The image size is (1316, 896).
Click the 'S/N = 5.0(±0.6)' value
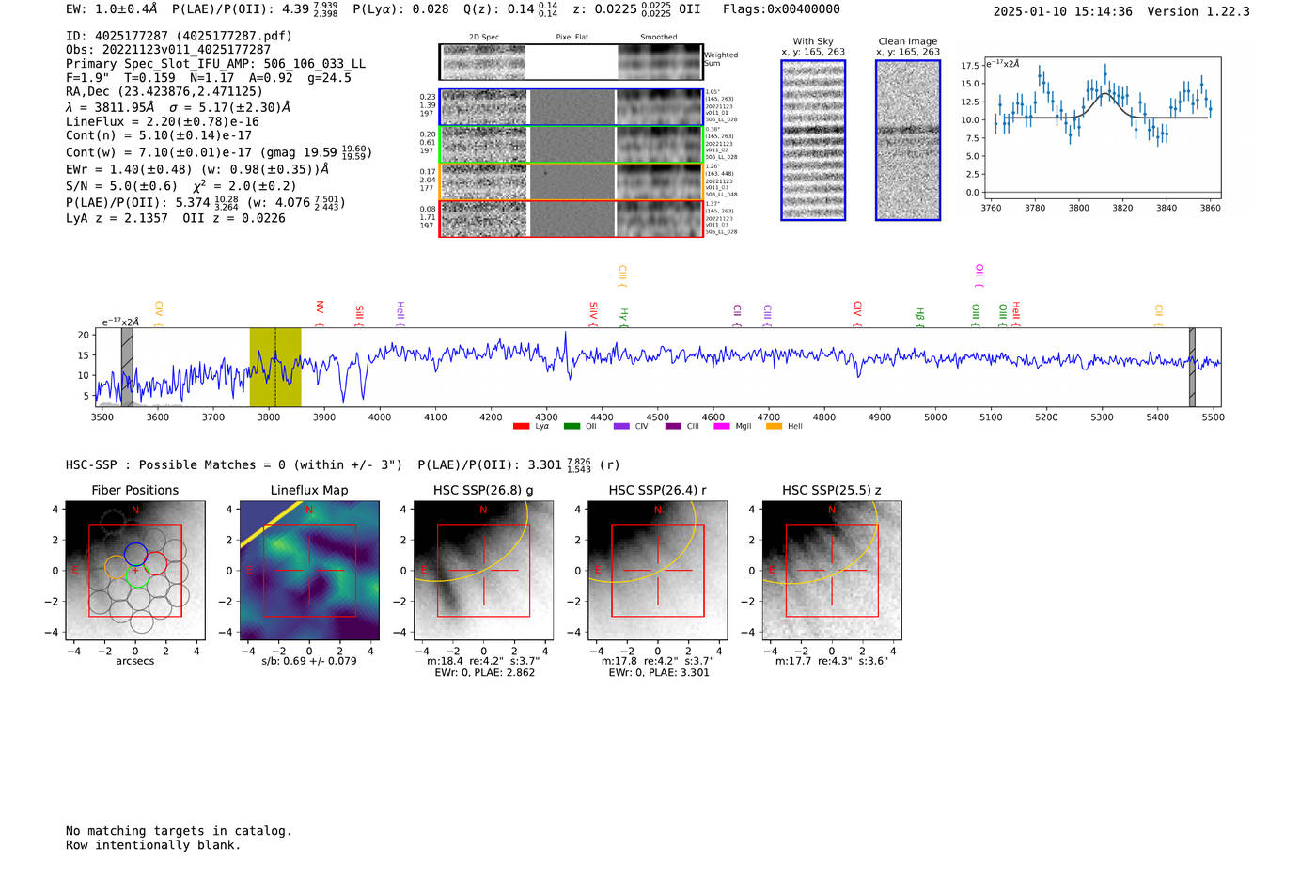[x=121, y=186]
